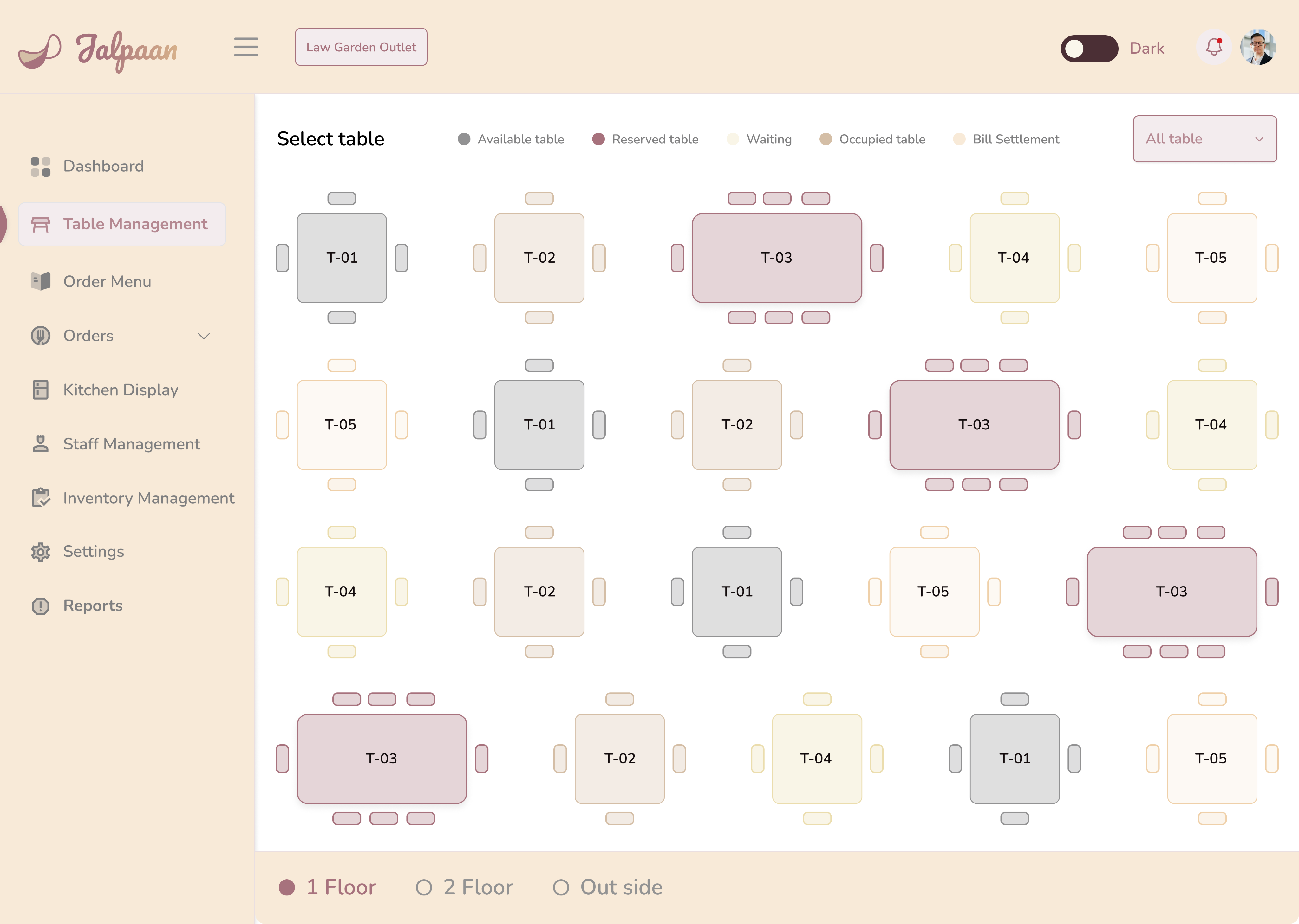Click the Reports alert icon

coord(40,606)
